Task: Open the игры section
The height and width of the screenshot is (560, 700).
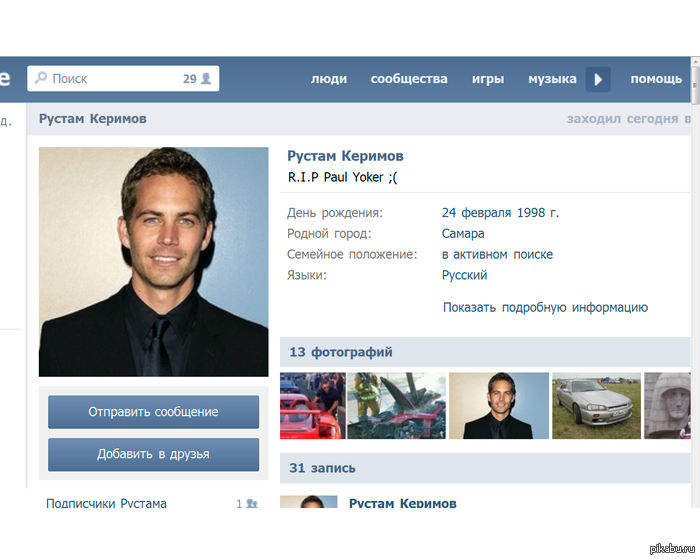Action: coord(488,79)
